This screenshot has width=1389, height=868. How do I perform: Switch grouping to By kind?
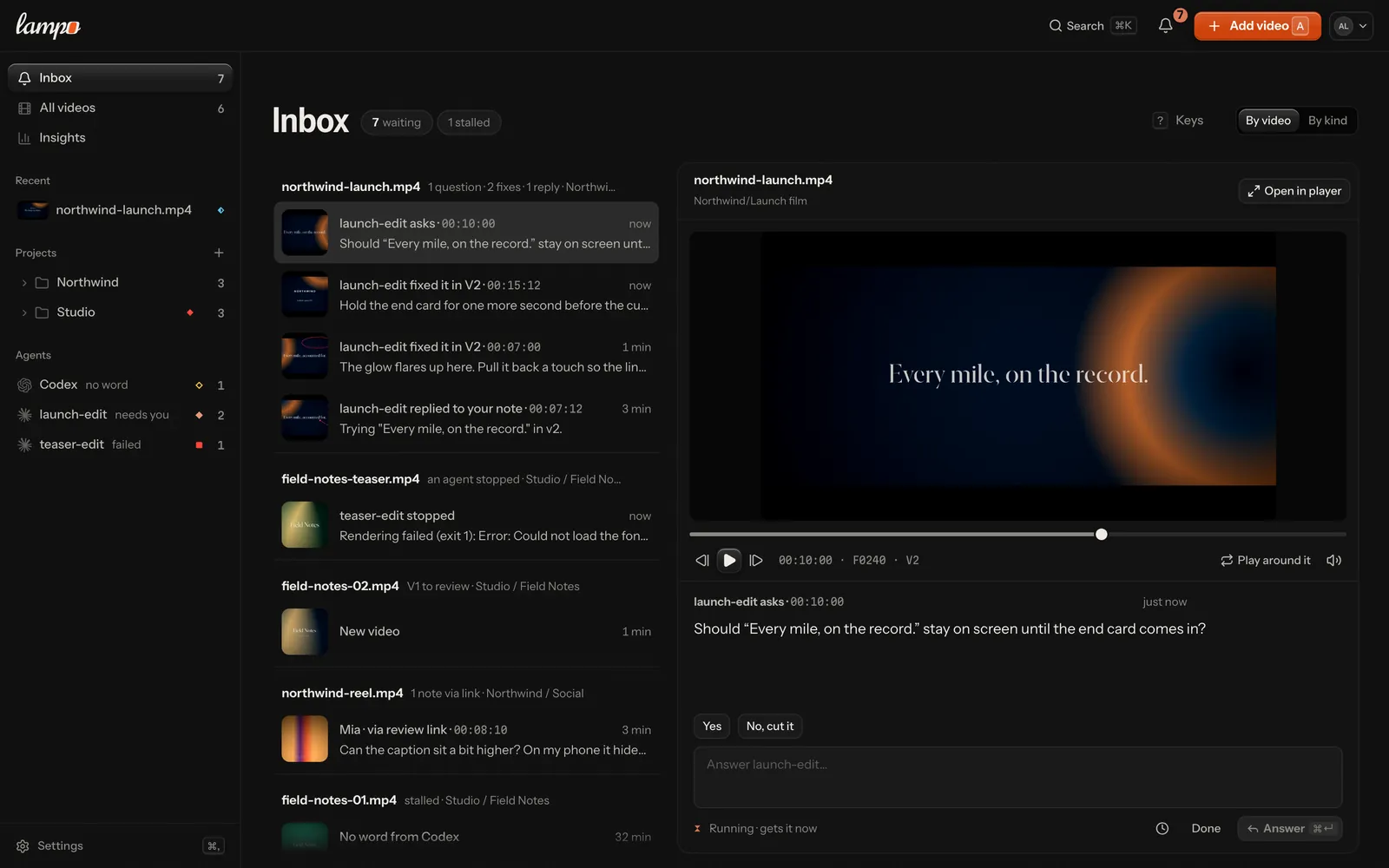pos(1327,121)
